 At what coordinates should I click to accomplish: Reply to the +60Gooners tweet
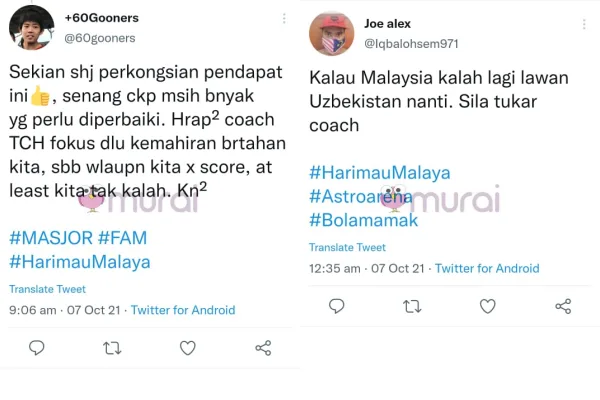click(x=37, y=348)
